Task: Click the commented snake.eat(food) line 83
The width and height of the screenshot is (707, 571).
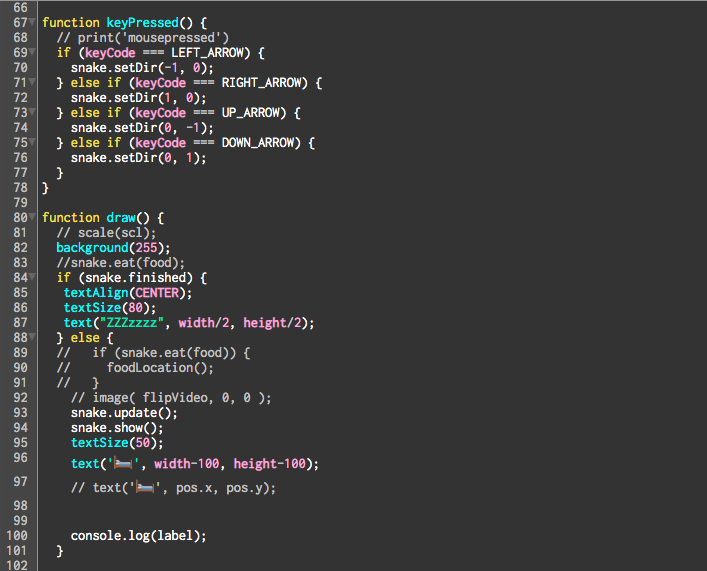Action: point(120,262)
